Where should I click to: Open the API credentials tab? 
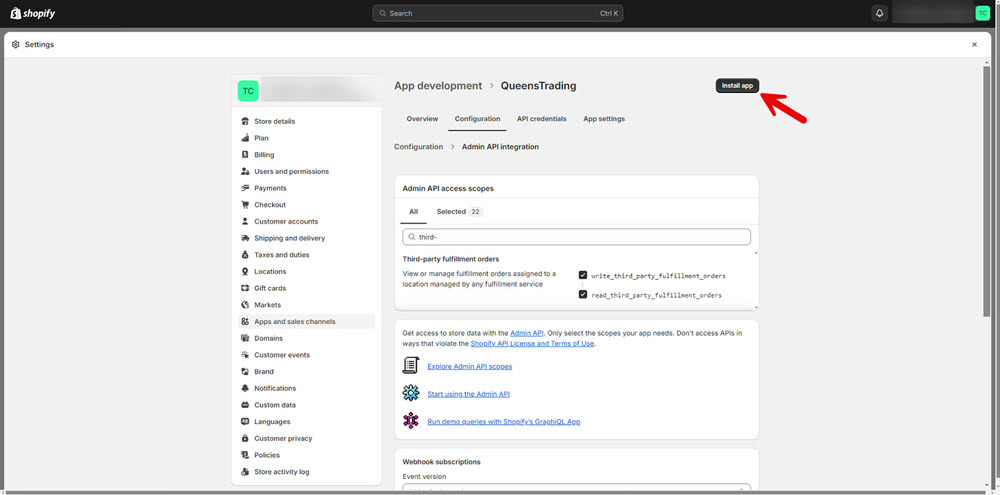[541, 119]
